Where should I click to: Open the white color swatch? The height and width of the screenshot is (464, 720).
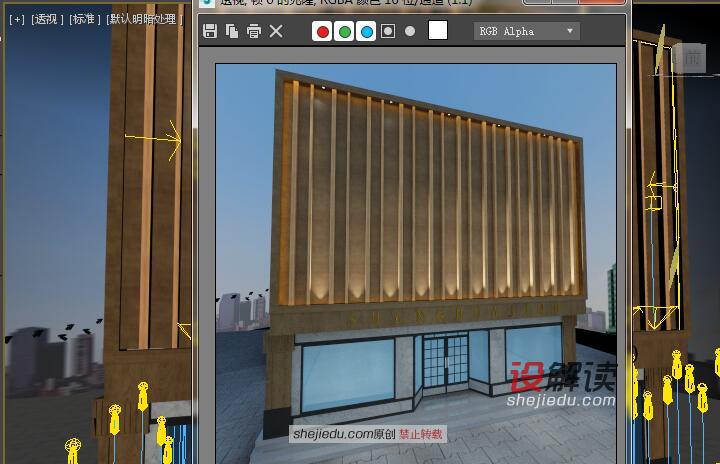pyautogui.click(x=438, y=30)
